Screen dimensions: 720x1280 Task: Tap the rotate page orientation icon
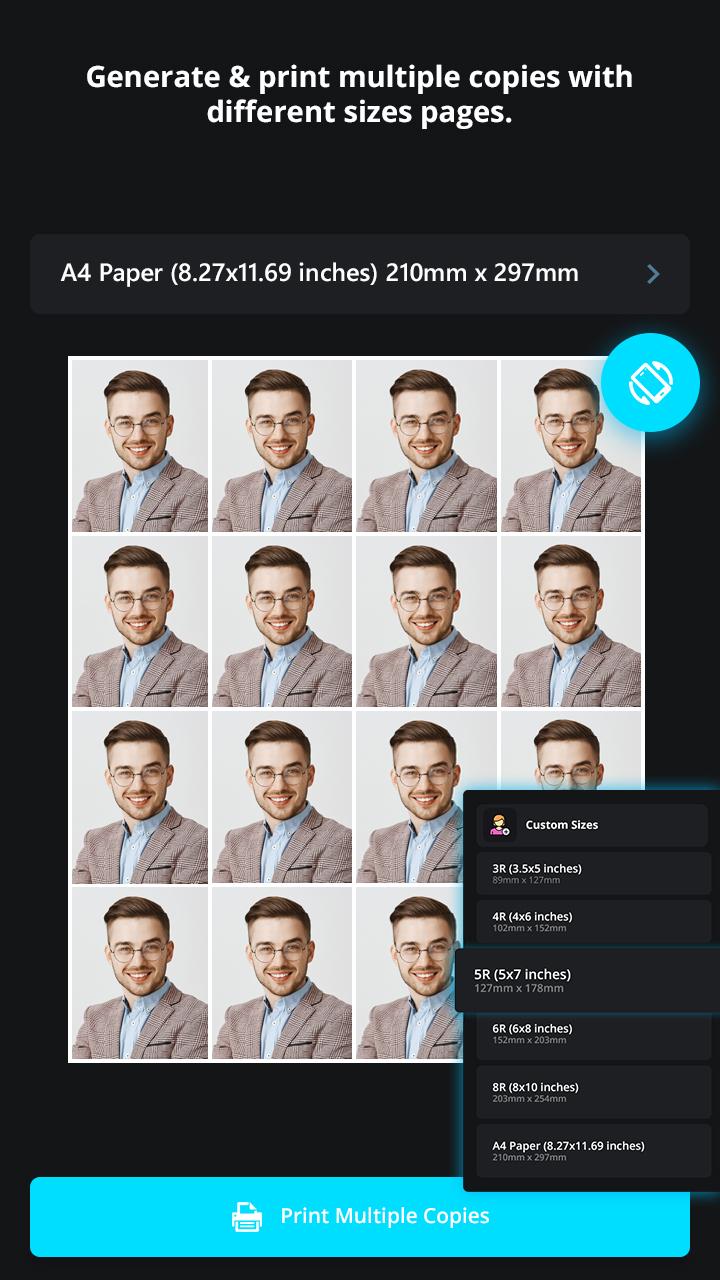coord(650,383)
